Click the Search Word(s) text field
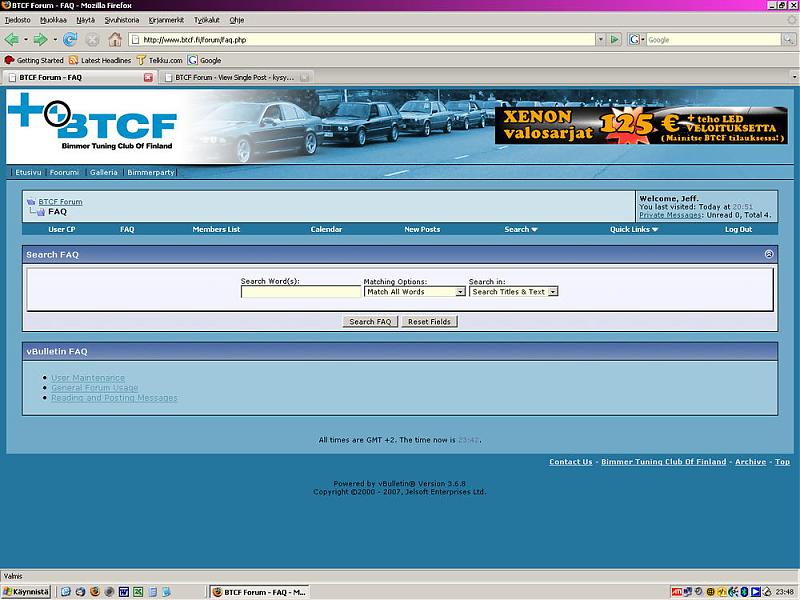Screen dimensions: 800x600 [300, 292]
